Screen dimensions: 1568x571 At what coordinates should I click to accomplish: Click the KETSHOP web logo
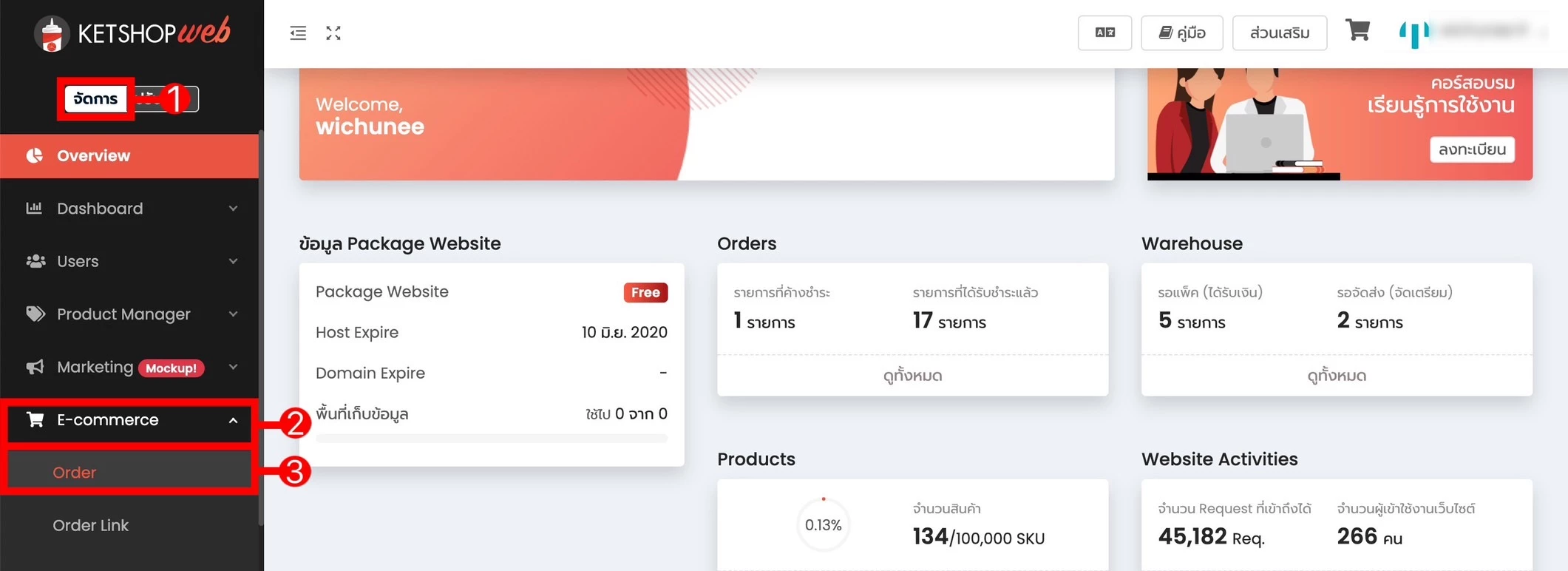132,33
